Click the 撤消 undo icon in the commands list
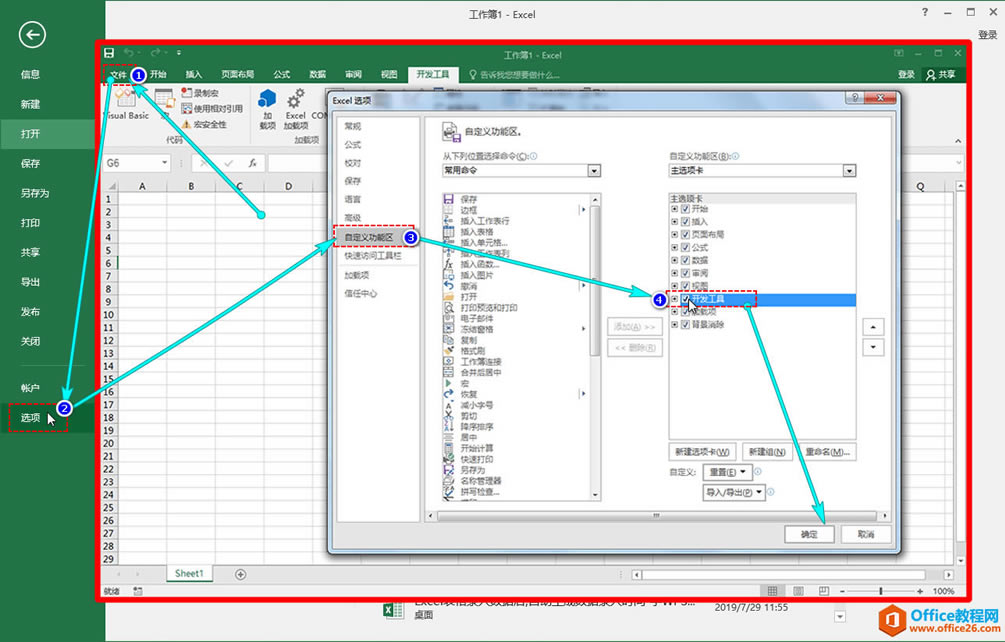 449,286
